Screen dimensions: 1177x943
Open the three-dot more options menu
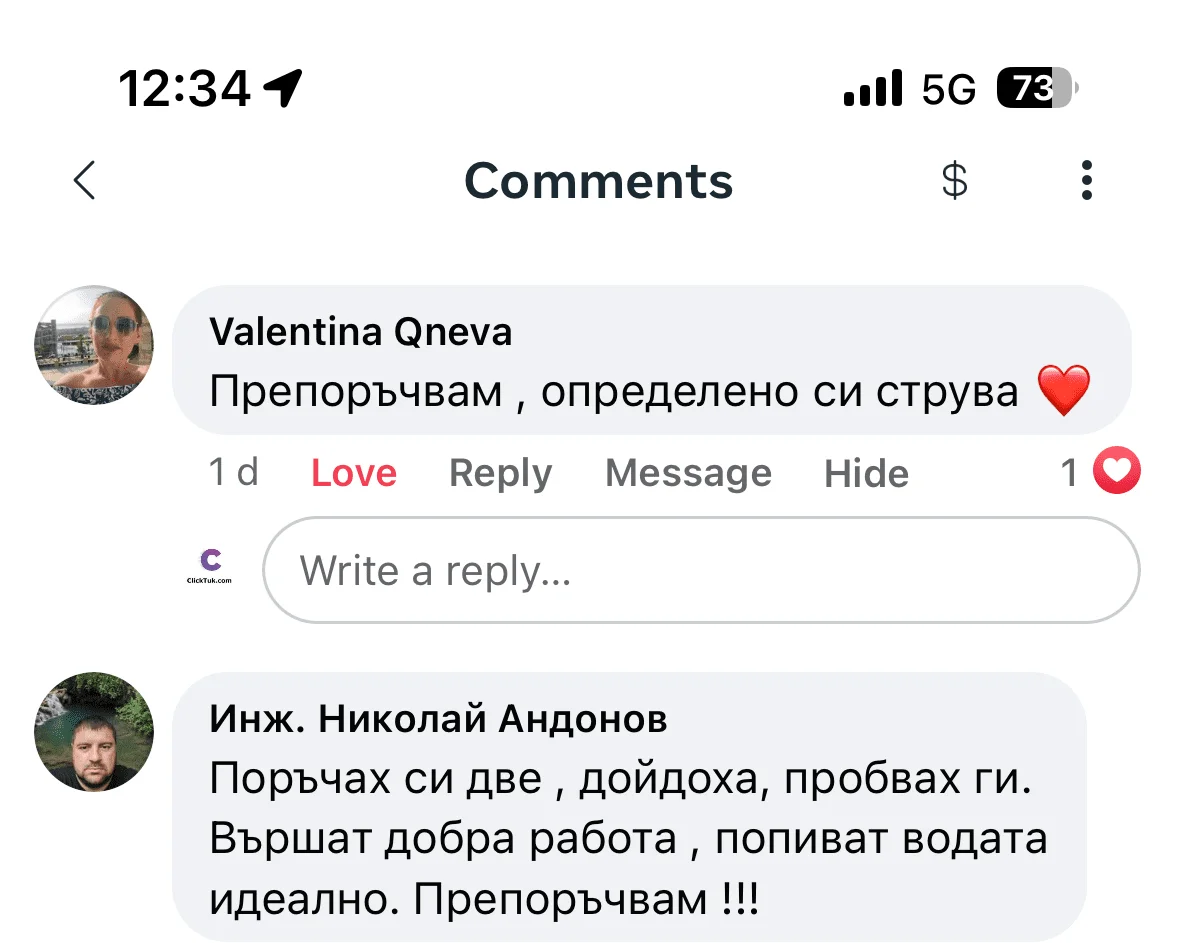point(1087,181)
